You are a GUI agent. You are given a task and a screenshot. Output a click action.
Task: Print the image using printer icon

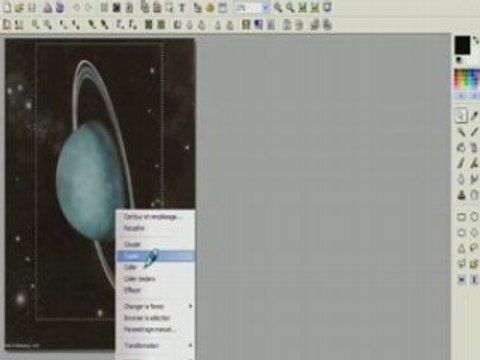(x=48, y=8)
